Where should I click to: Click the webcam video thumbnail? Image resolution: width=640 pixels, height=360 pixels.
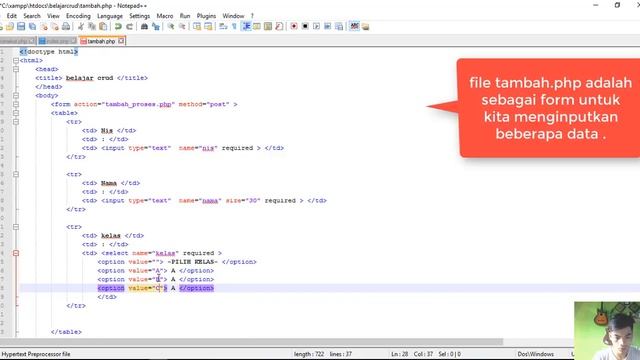pos(607,331)
